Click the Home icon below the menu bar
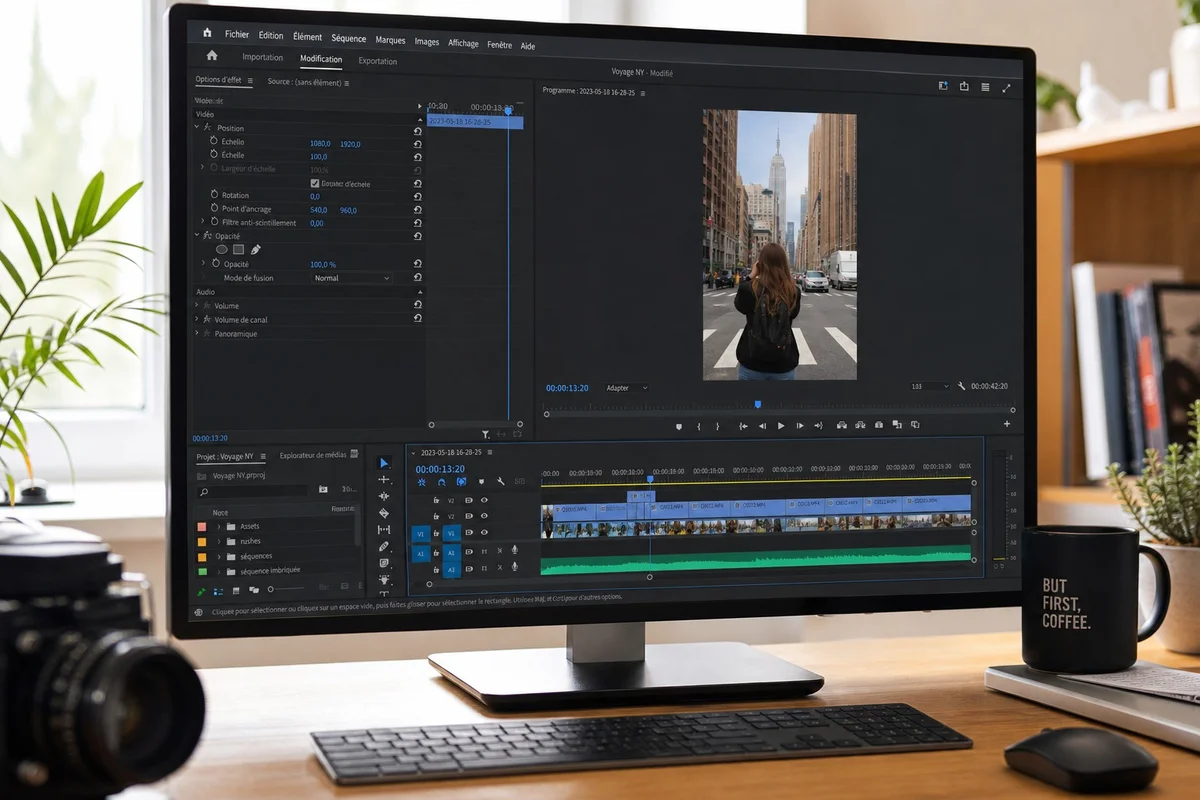This screenshot has height=800, width=1200. click(x=211, y=56)
